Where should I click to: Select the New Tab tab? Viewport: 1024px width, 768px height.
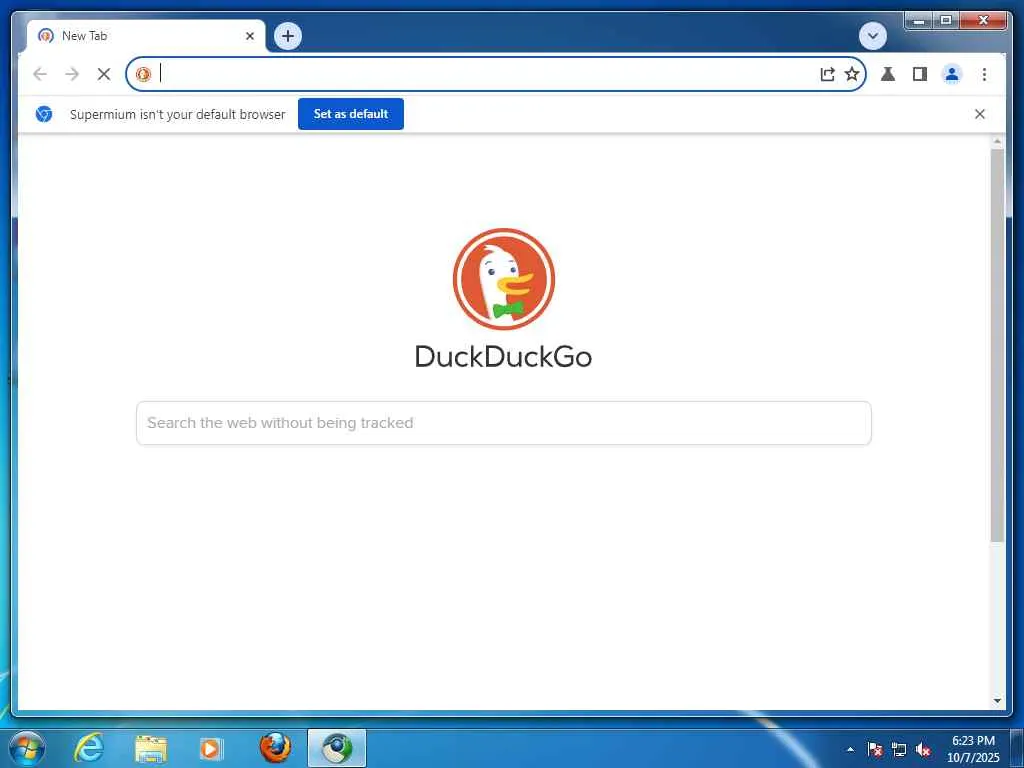click(146, 36)
